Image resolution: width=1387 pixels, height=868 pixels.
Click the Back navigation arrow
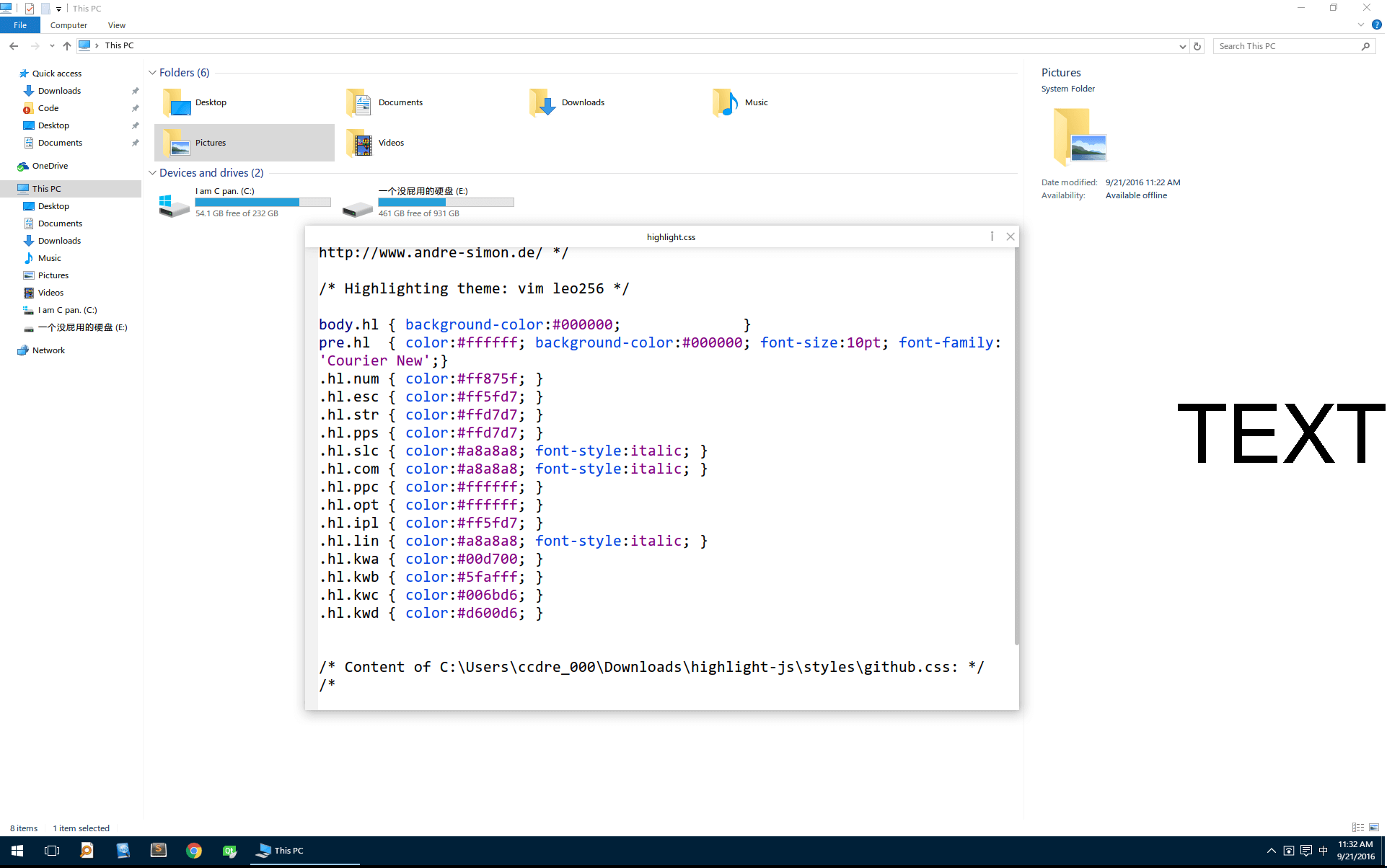pyautogui.click(x=14, y=45)
